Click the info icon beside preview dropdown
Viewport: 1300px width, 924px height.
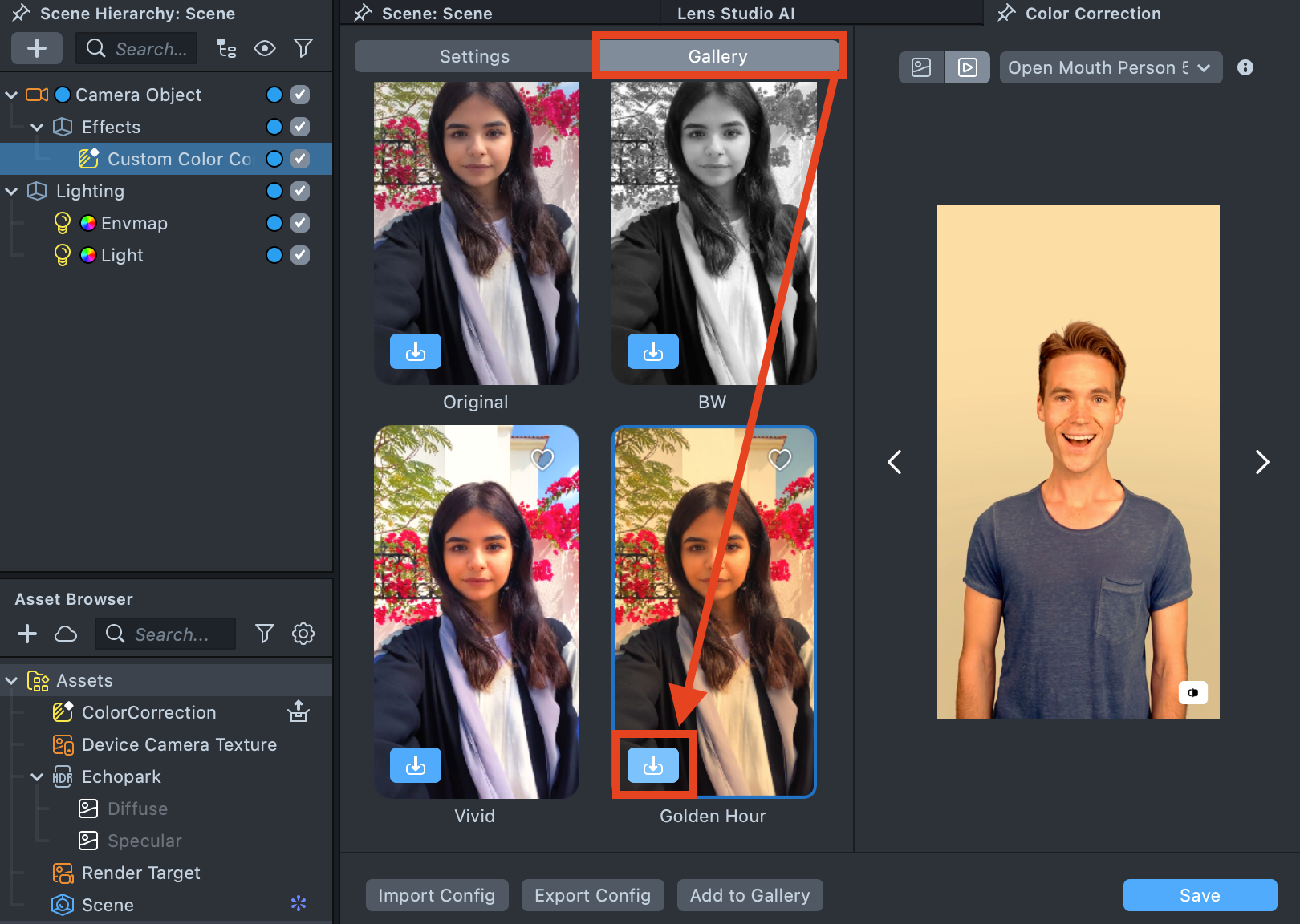tap(1245, 67)
